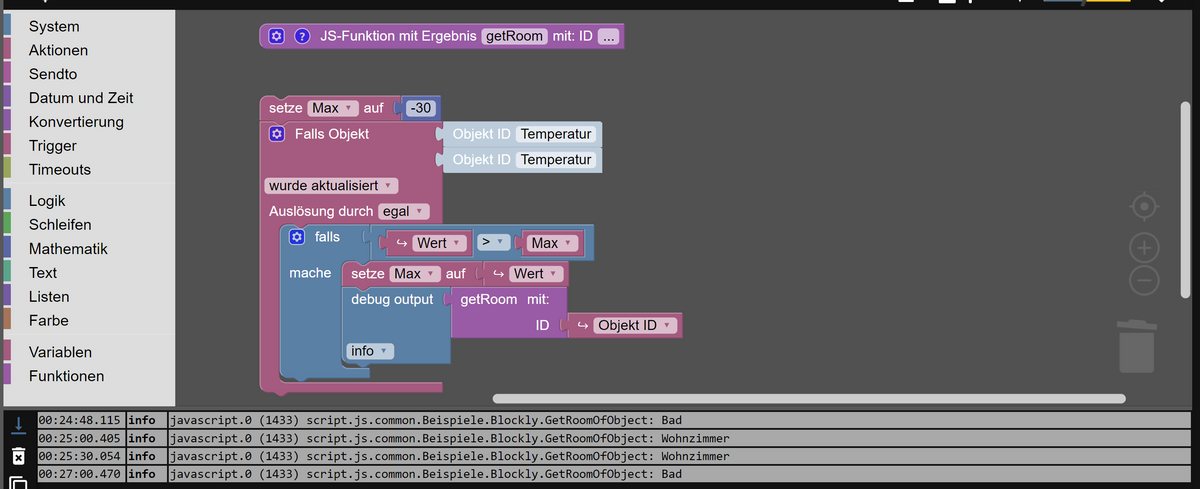Open Wert dropdown after inner 'auf'
This screenshot has height=489, width=1200.
536,274
